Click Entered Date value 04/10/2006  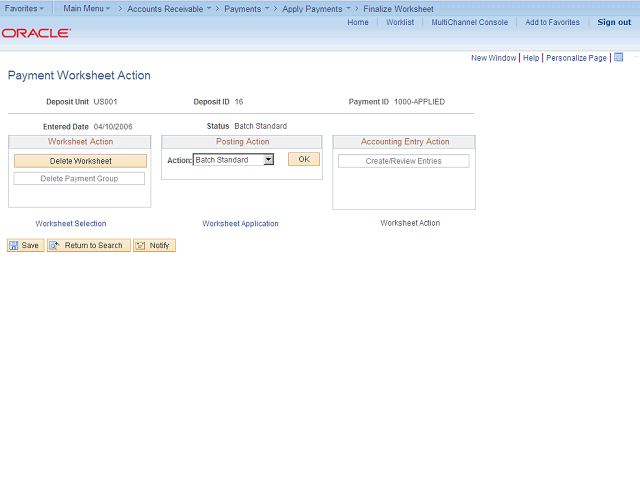tap(113, 127)
